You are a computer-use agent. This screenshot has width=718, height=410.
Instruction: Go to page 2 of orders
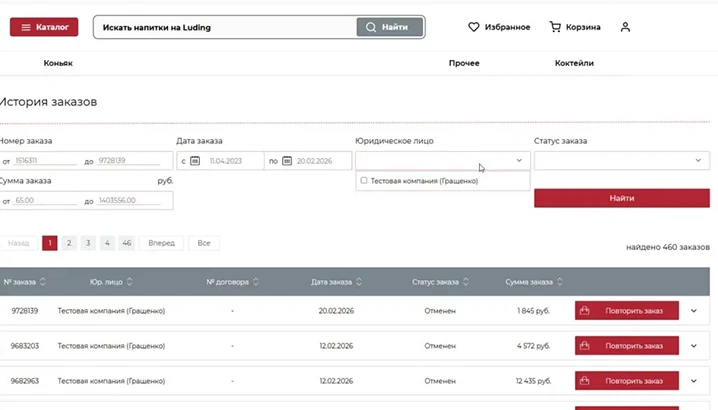(x=69, y=243)
